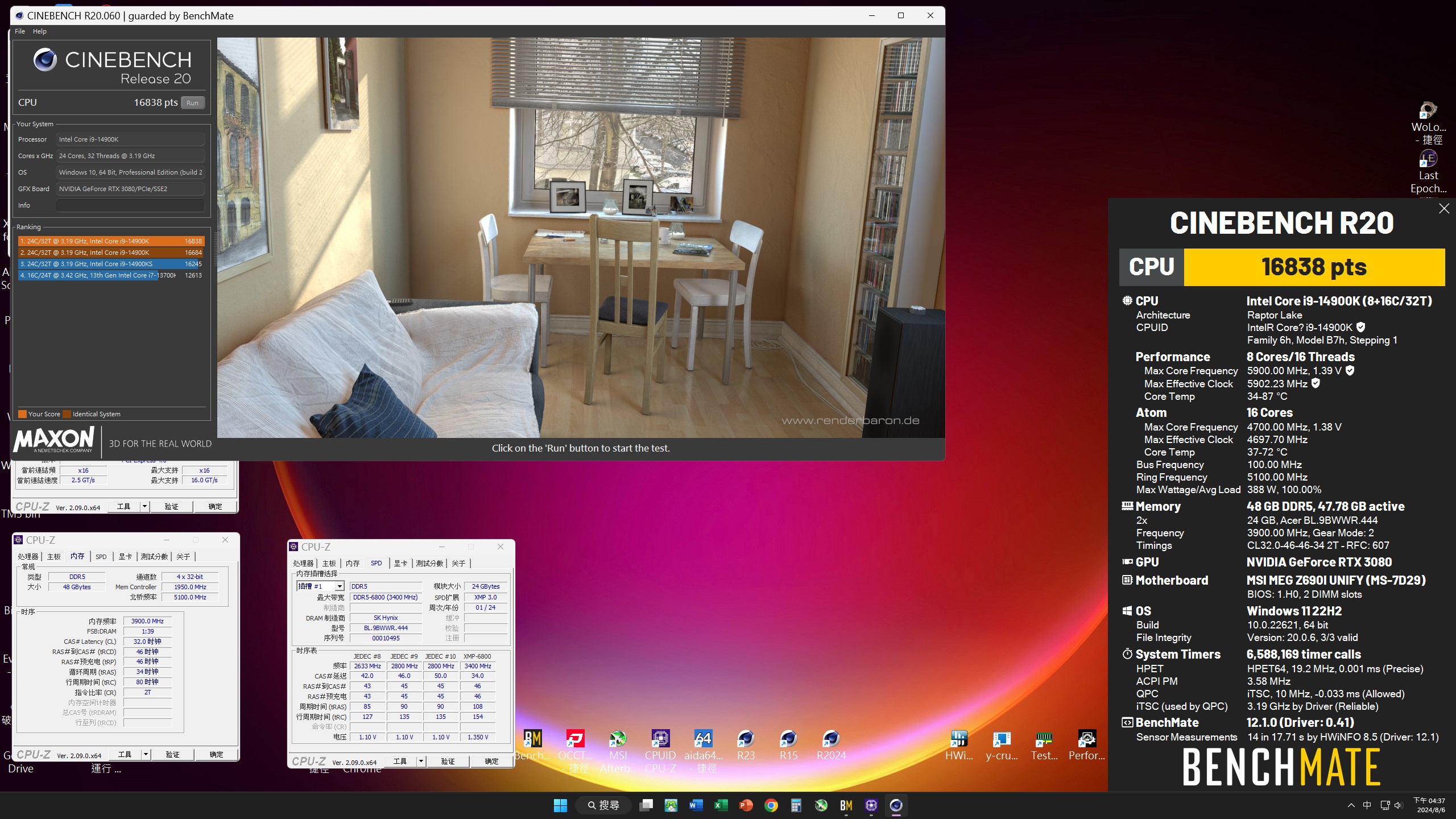Expand tools dropdown arrow in CPU-Z SPD window
1456x819 pixels.
[421, 761]
